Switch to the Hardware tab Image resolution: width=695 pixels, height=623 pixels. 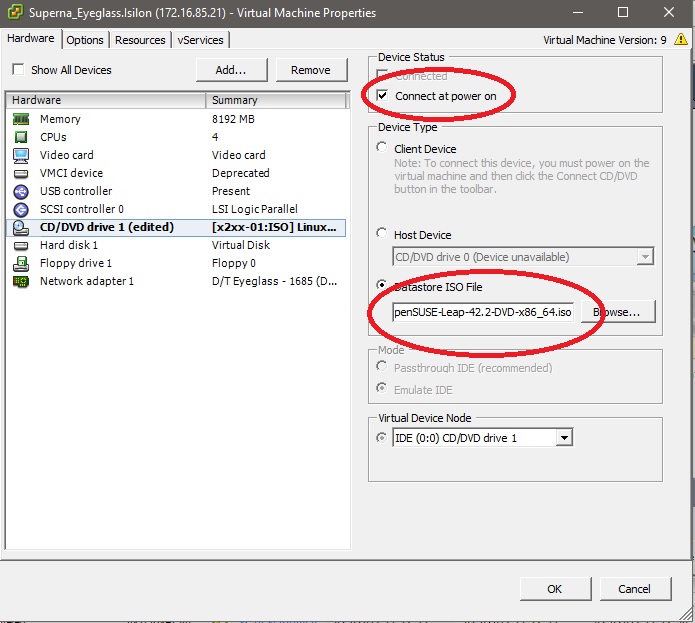[x=31, y=39]
